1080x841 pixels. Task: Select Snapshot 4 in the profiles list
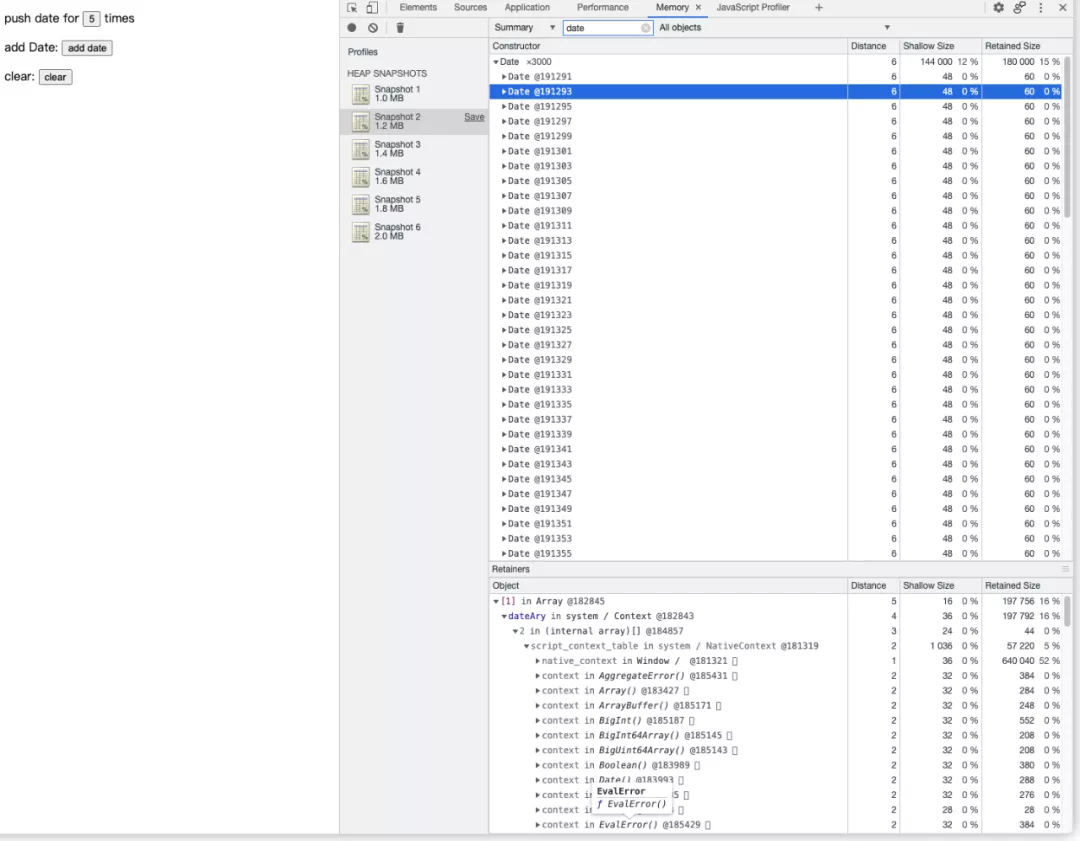tap(414, 176)
